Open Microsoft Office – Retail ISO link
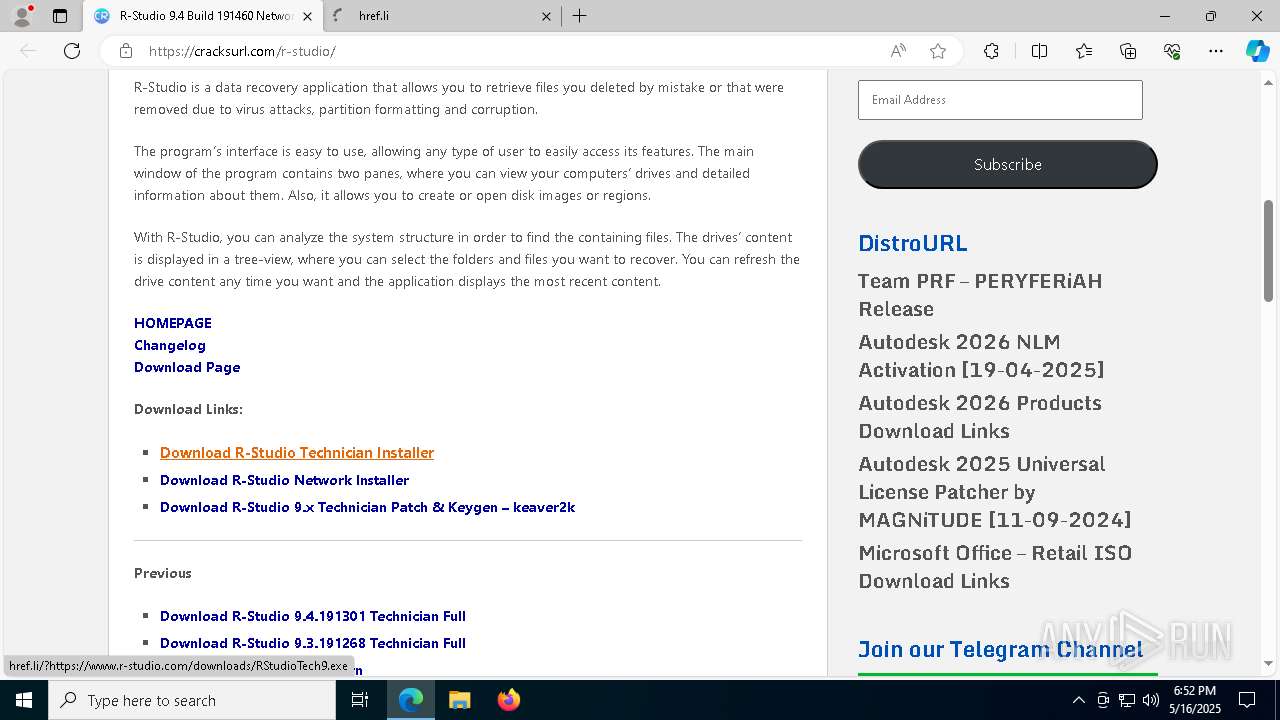The width and height of the screenshot is (1280, 720). 995,567
